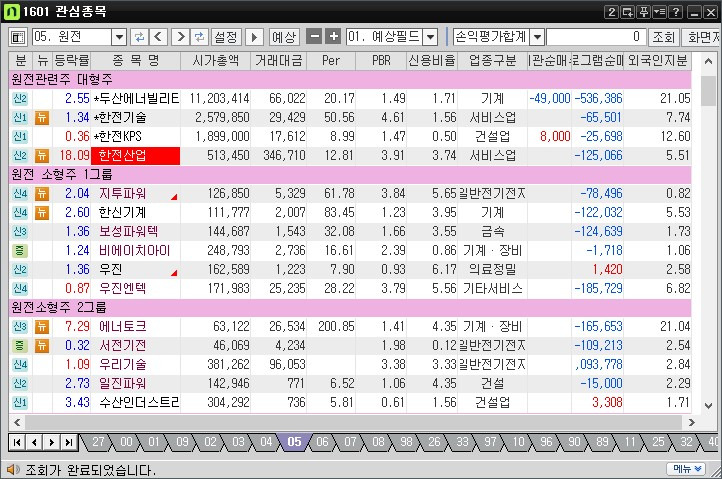Switch to bottom tab 89

[602, 442]
